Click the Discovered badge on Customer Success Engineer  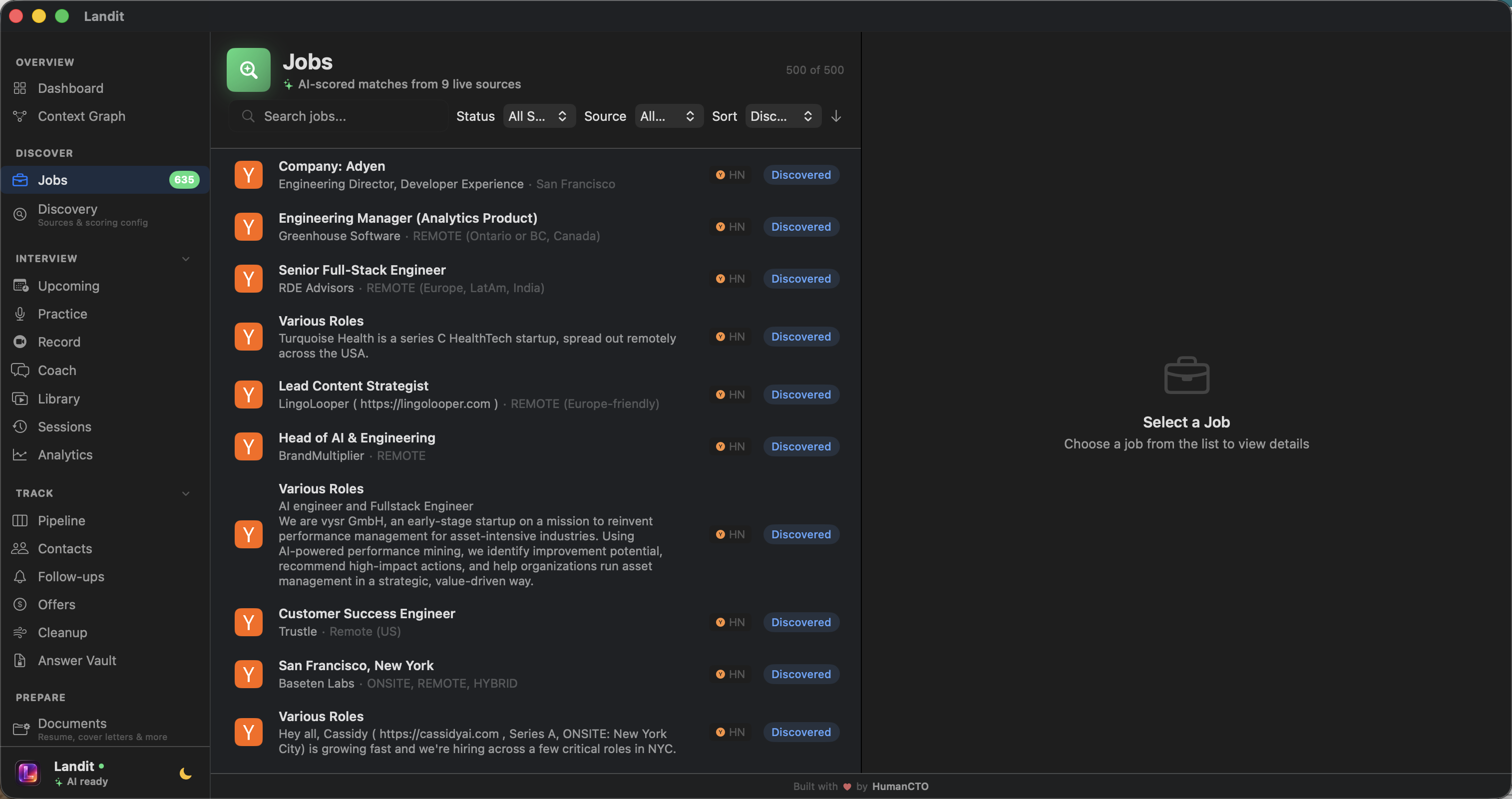pyautogui.click(x=800, y=622)
